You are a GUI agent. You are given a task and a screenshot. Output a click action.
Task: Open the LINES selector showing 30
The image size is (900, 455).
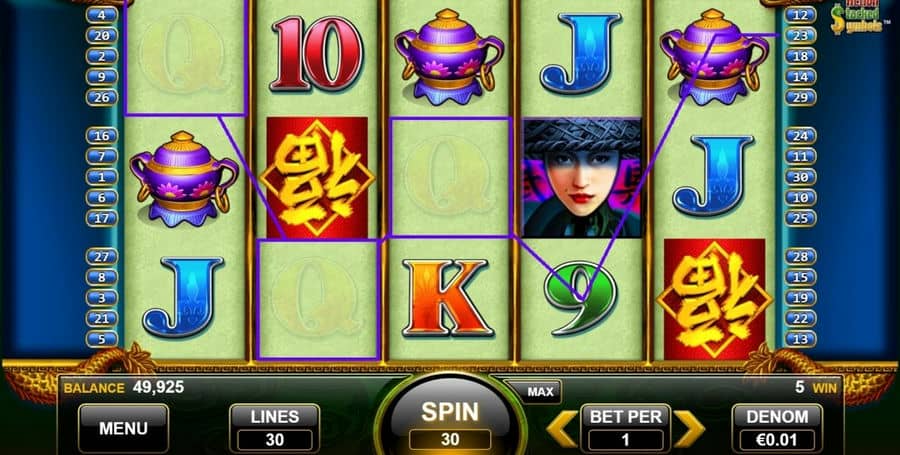(x=274, y=428)
